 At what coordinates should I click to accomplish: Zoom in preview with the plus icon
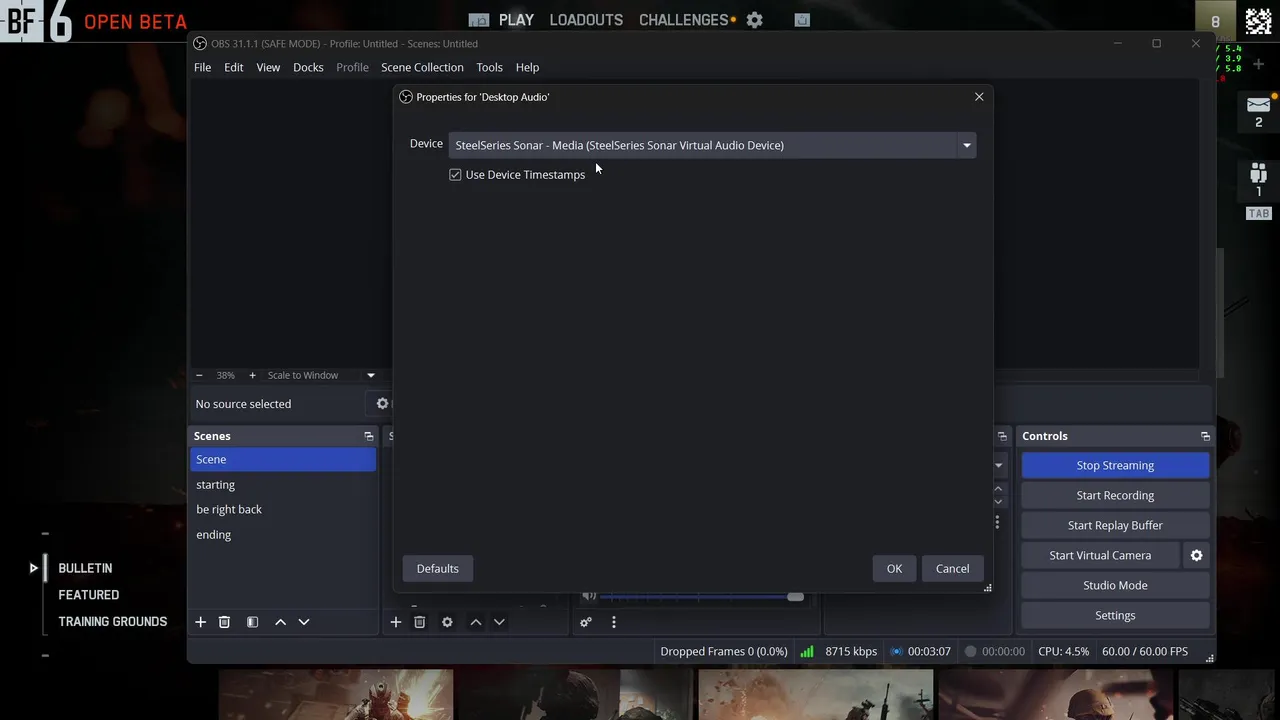tap(252, 375)
